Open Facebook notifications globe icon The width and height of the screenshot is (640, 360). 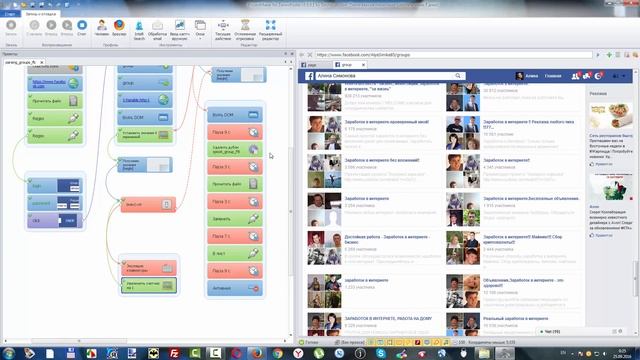(598, 76)
